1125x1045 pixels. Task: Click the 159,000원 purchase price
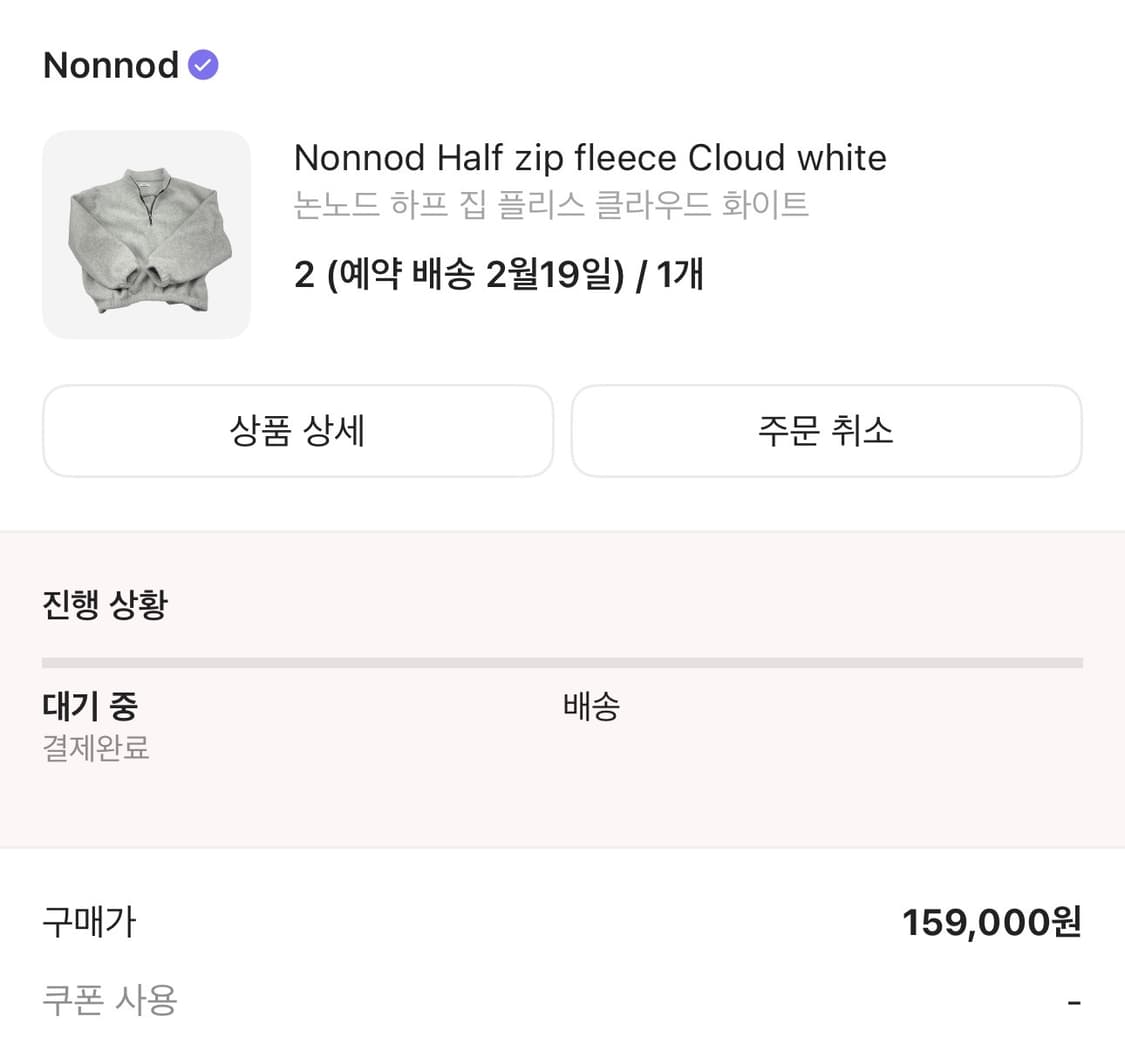(x=992, y=922)
